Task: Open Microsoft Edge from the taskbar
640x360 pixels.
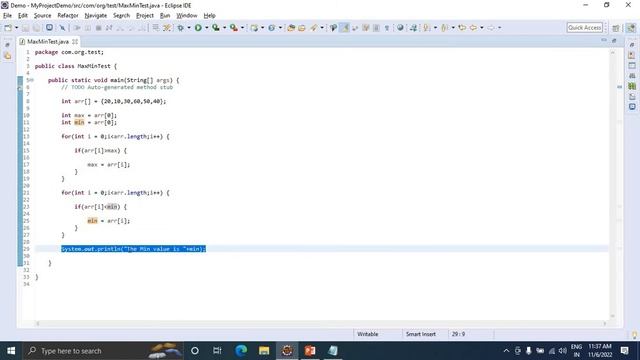Action: pos(241,351)
